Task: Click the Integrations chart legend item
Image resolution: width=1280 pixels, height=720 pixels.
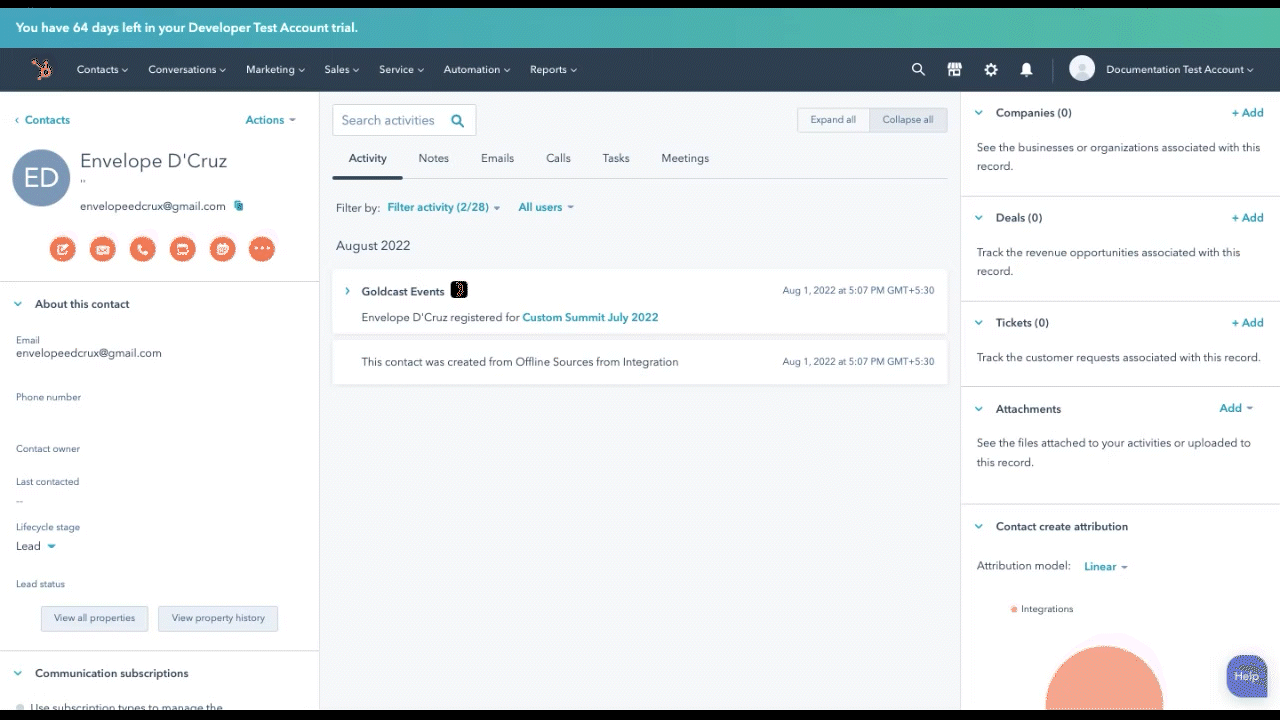Action: coord(1042,609)
